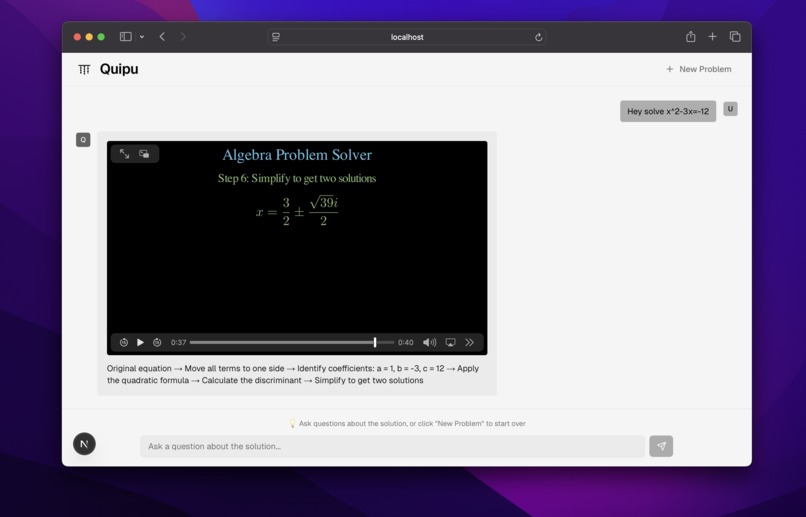Skip back 15 seconds in the video
Viewport: 806px width, 517px height.
(x=123, y=342)
